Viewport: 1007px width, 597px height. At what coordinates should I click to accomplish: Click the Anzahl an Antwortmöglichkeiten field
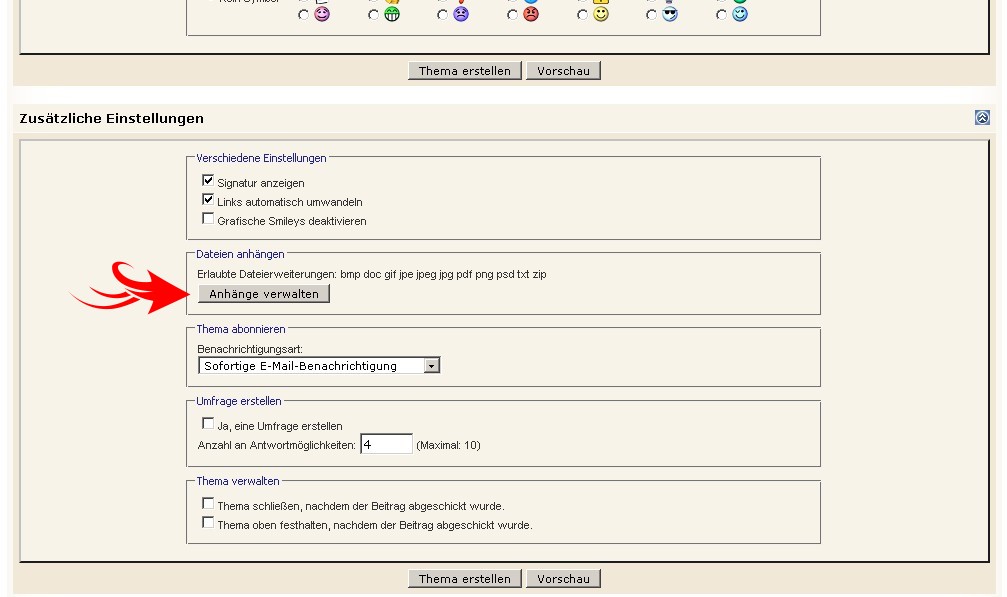(386, 444)
